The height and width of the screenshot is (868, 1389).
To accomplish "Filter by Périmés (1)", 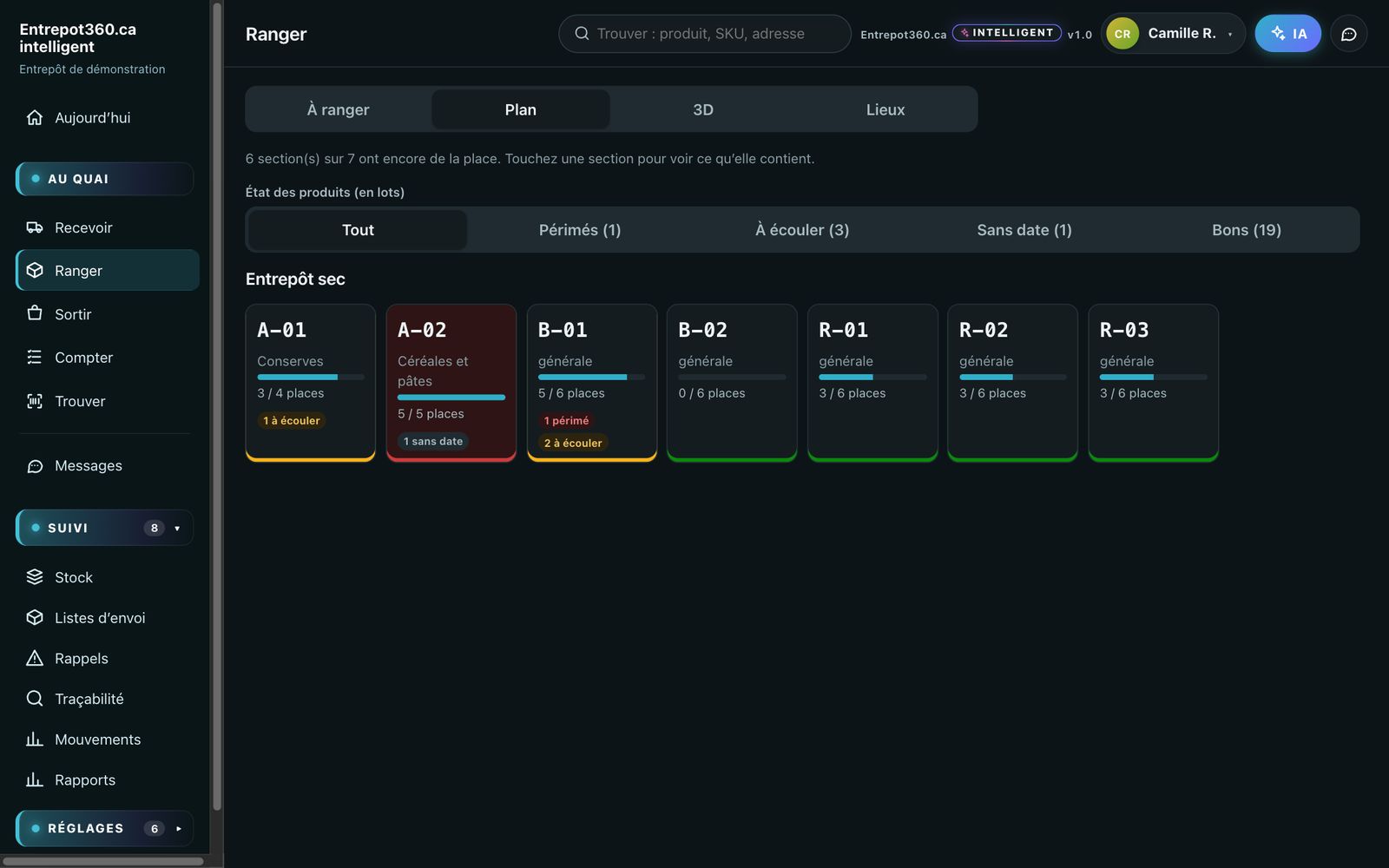I will pyautogui.click(x=580, y=230).
